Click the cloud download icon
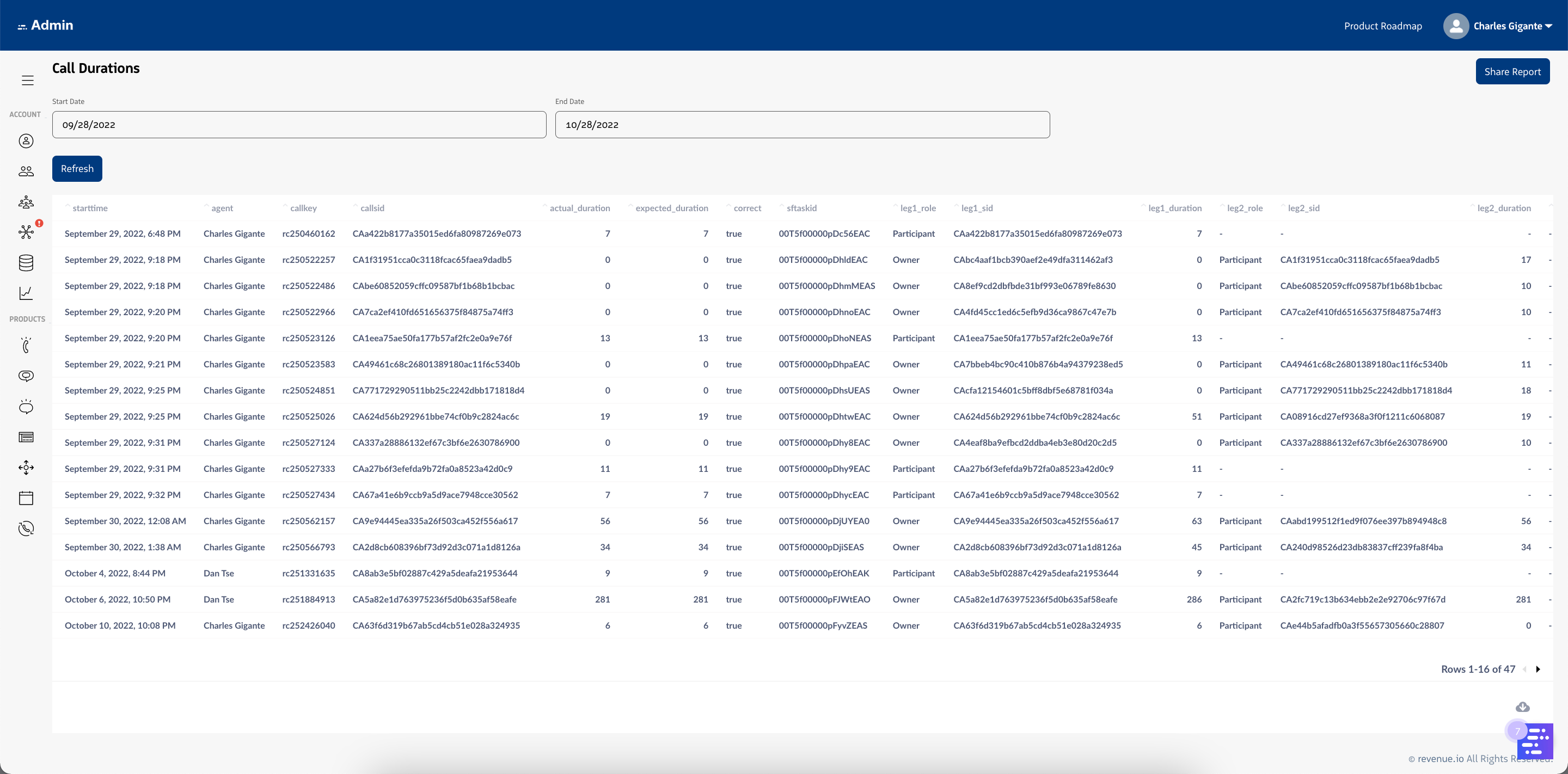Image resolution: width=1568 pixels, height=774 pixels. (x=1522, y=707)
